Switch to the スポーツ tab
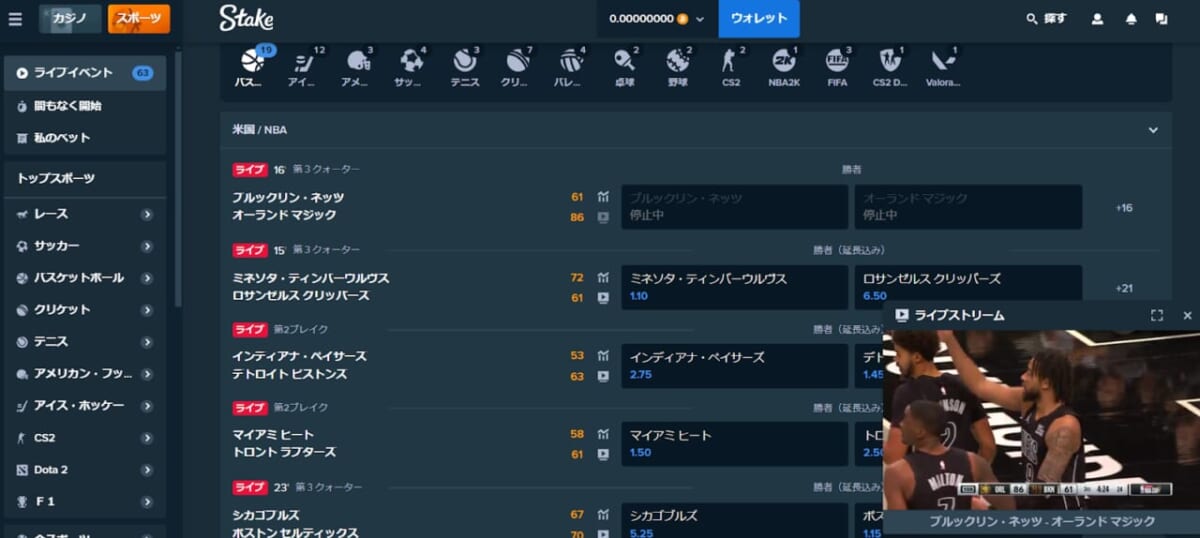1200x538 pixels. (x=139, y=19)
